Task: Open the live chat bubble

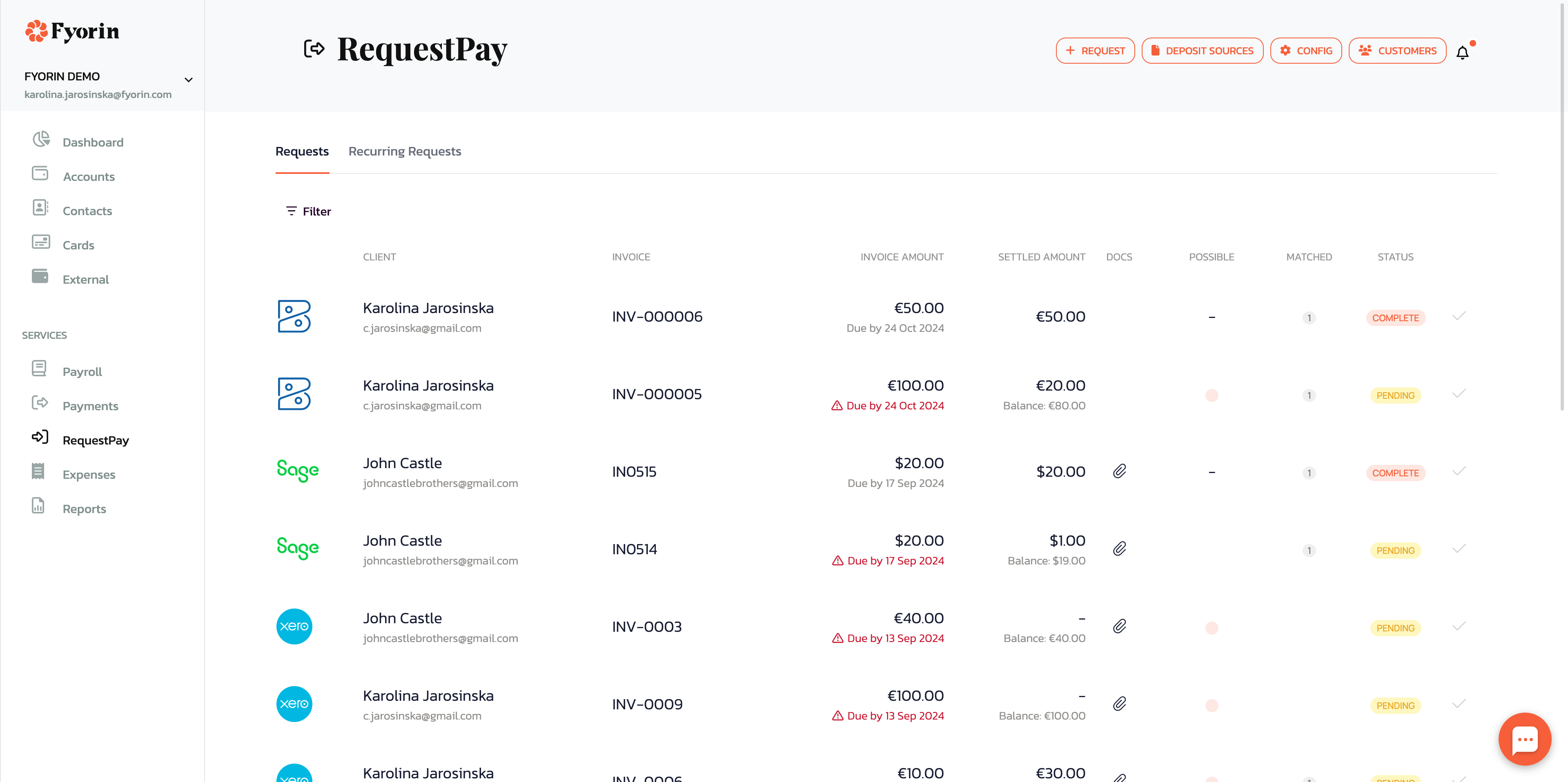Action: [x=1524, y=739]
